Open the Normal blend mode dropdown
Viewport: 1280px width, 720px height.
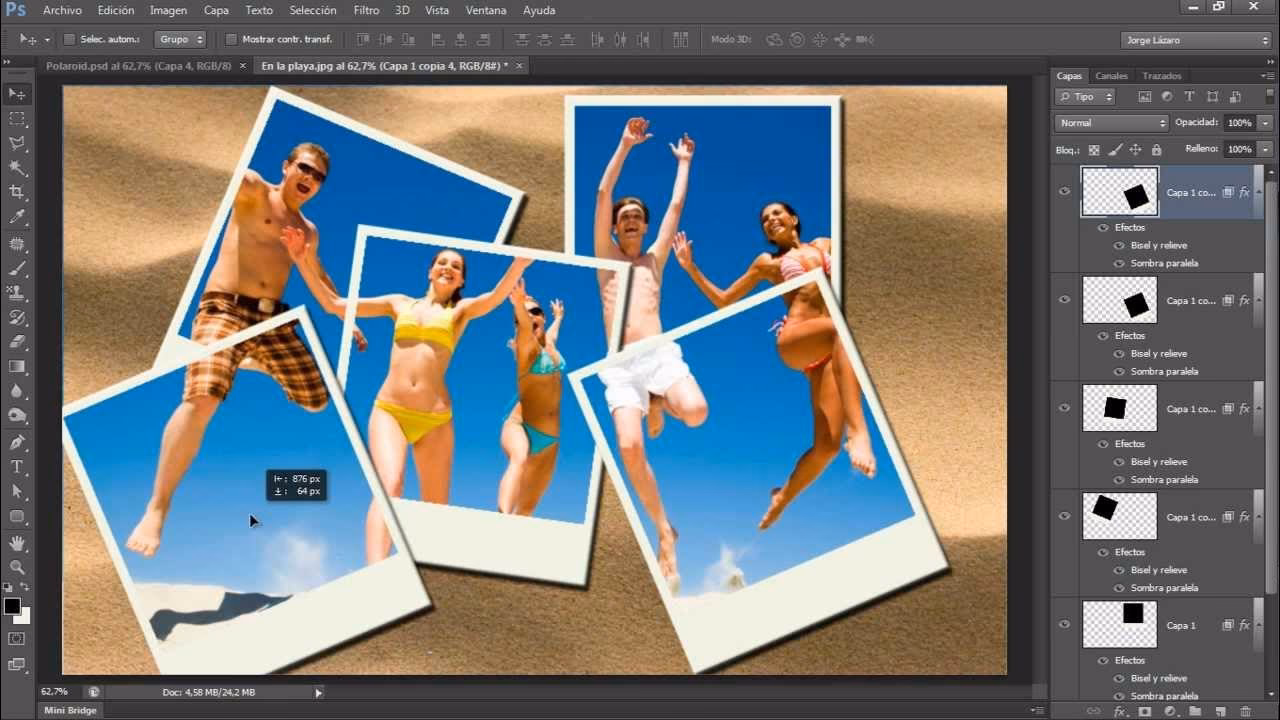(x=1110, y=122)
